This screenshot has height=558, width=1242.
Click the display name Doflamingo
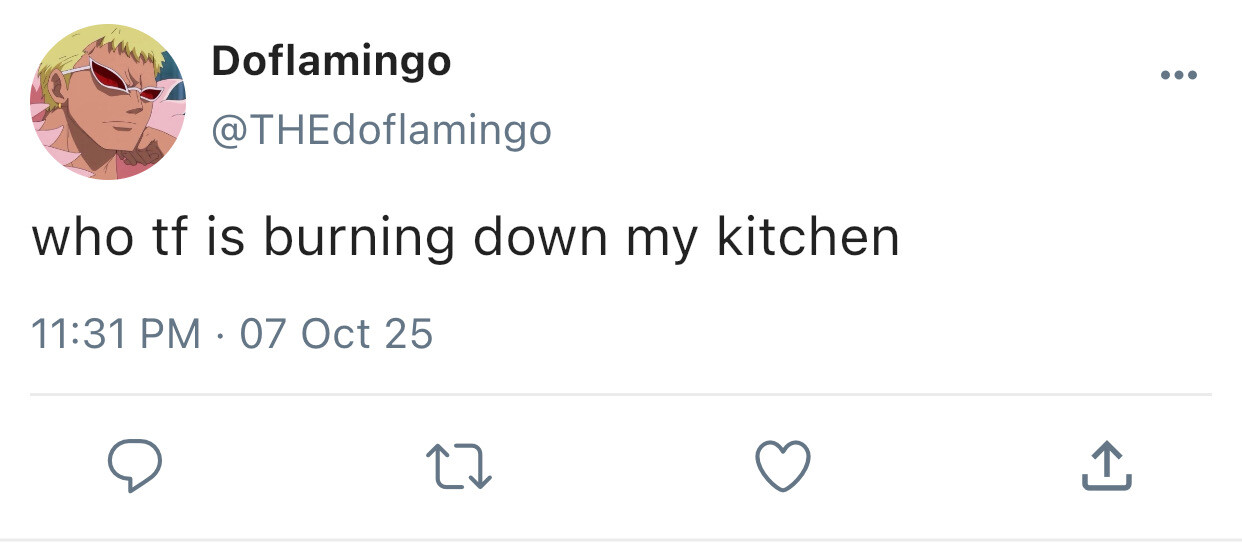click(x=331, y=63)
